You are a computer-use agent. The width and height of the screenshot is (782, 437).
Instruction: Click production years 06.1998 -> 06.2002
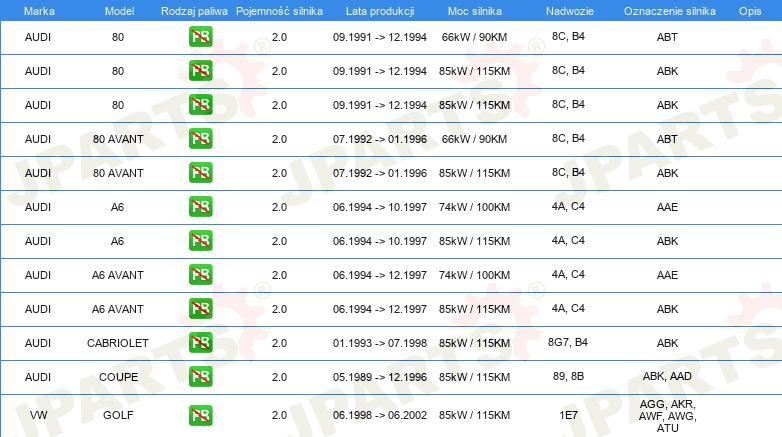[380, 415]
